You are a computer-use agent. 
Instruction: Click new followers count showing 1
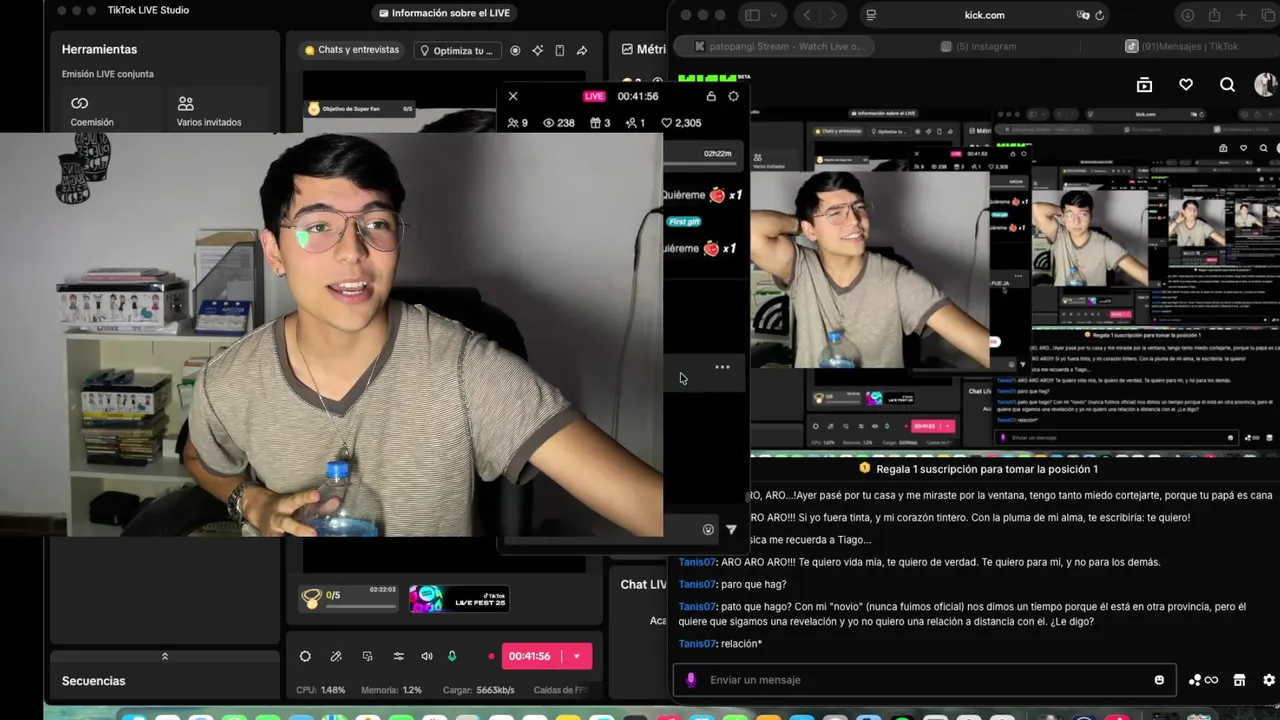[635, 123]
